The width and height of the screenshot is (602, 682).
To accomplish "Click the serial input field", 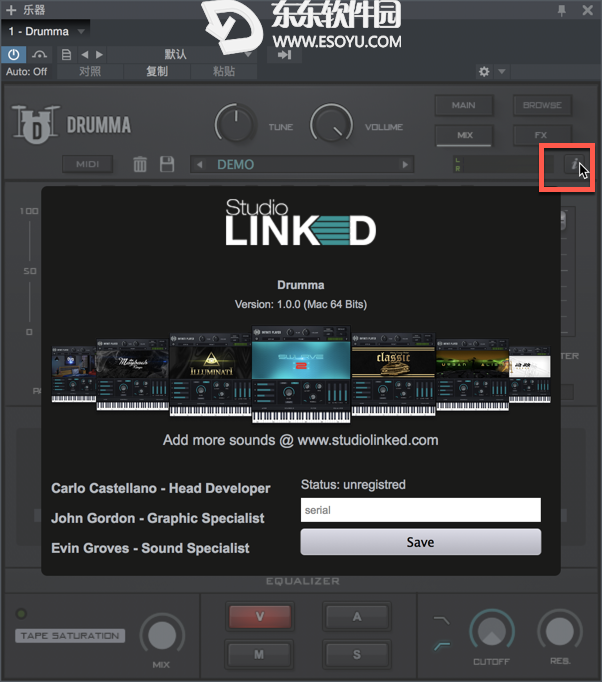I will tap(421, 510).
